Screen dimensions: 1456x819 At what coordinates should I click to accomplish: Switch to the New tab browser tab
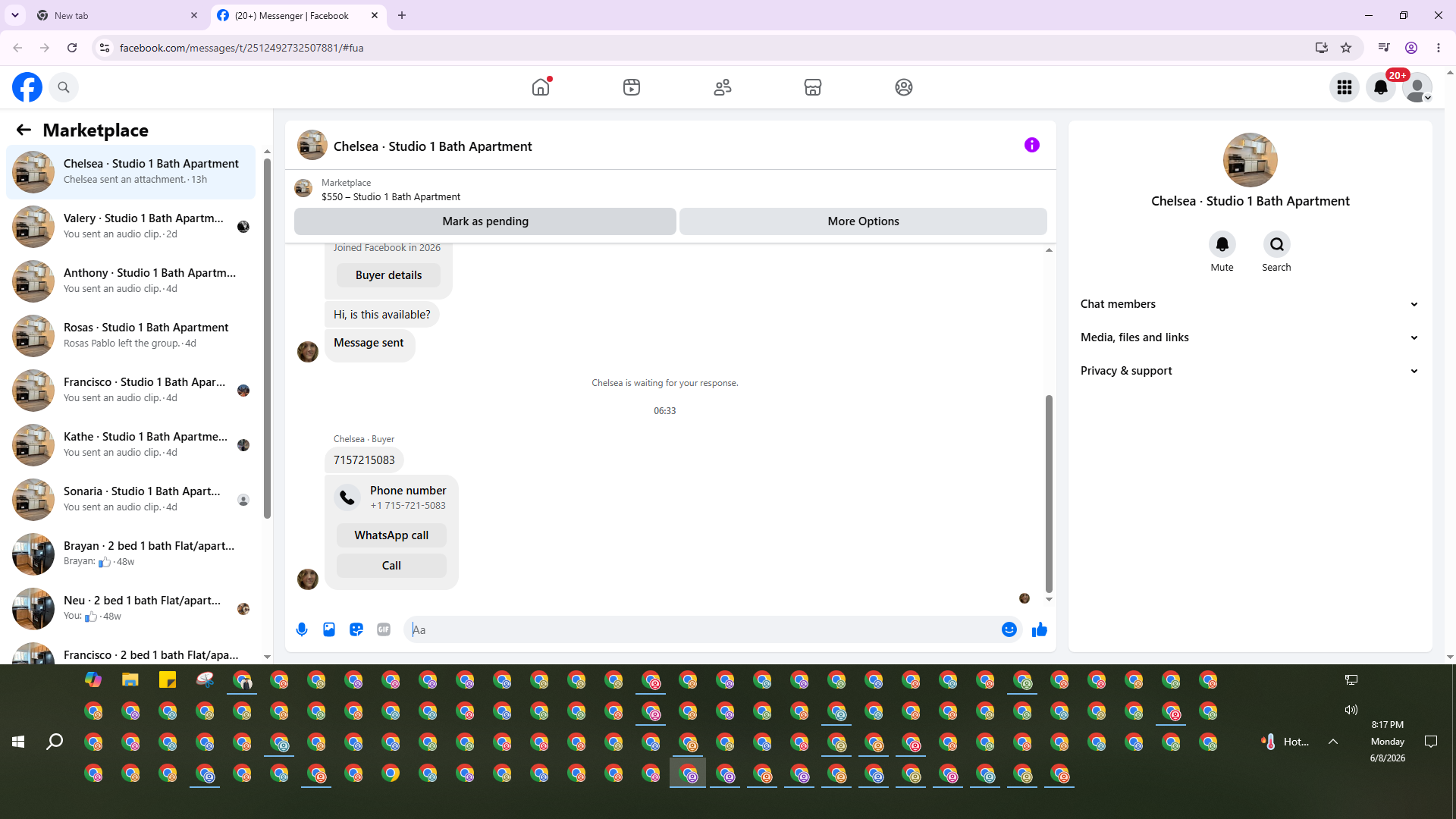118,15
